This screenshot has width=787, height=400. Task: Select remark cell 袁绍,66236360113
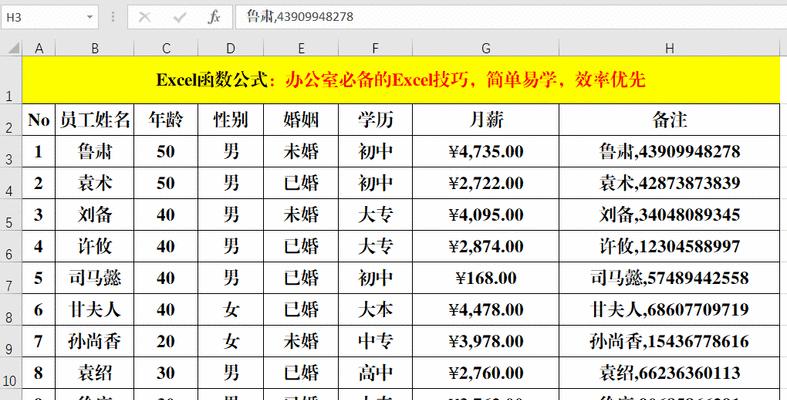click(670, 372)
